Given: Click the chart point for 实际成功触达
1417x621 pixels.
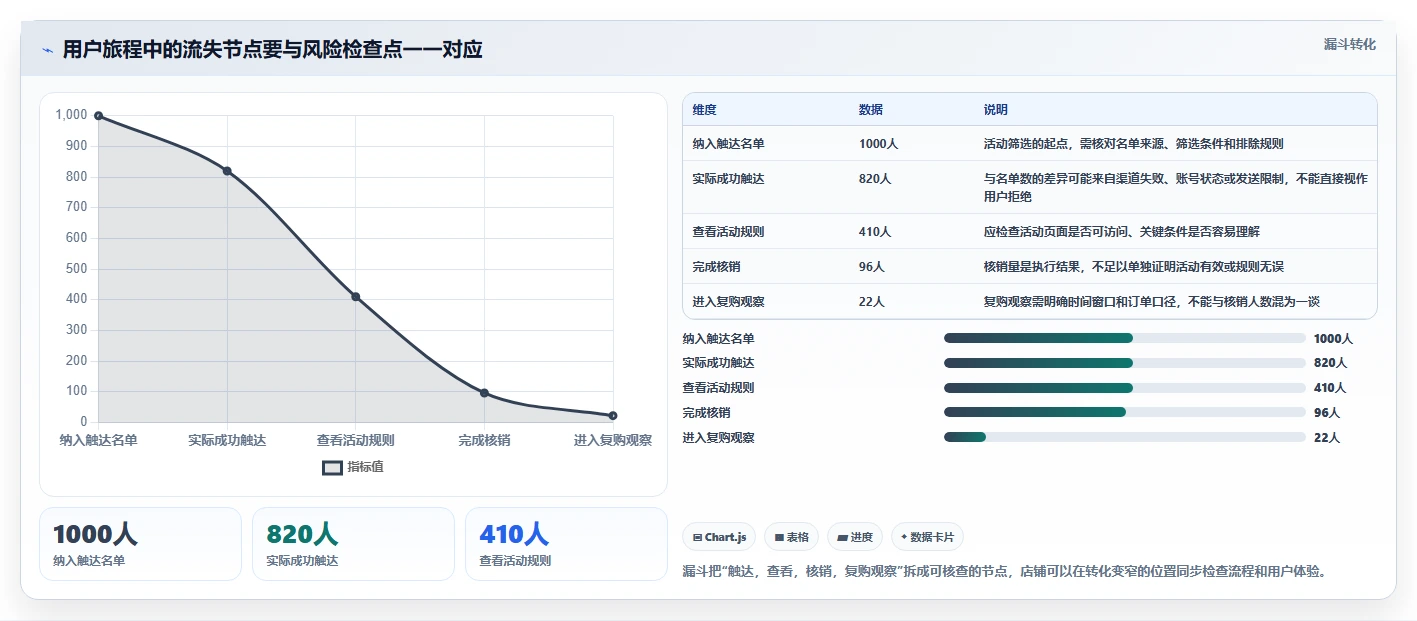Looking at the screenshot, I should coord(227,171).
